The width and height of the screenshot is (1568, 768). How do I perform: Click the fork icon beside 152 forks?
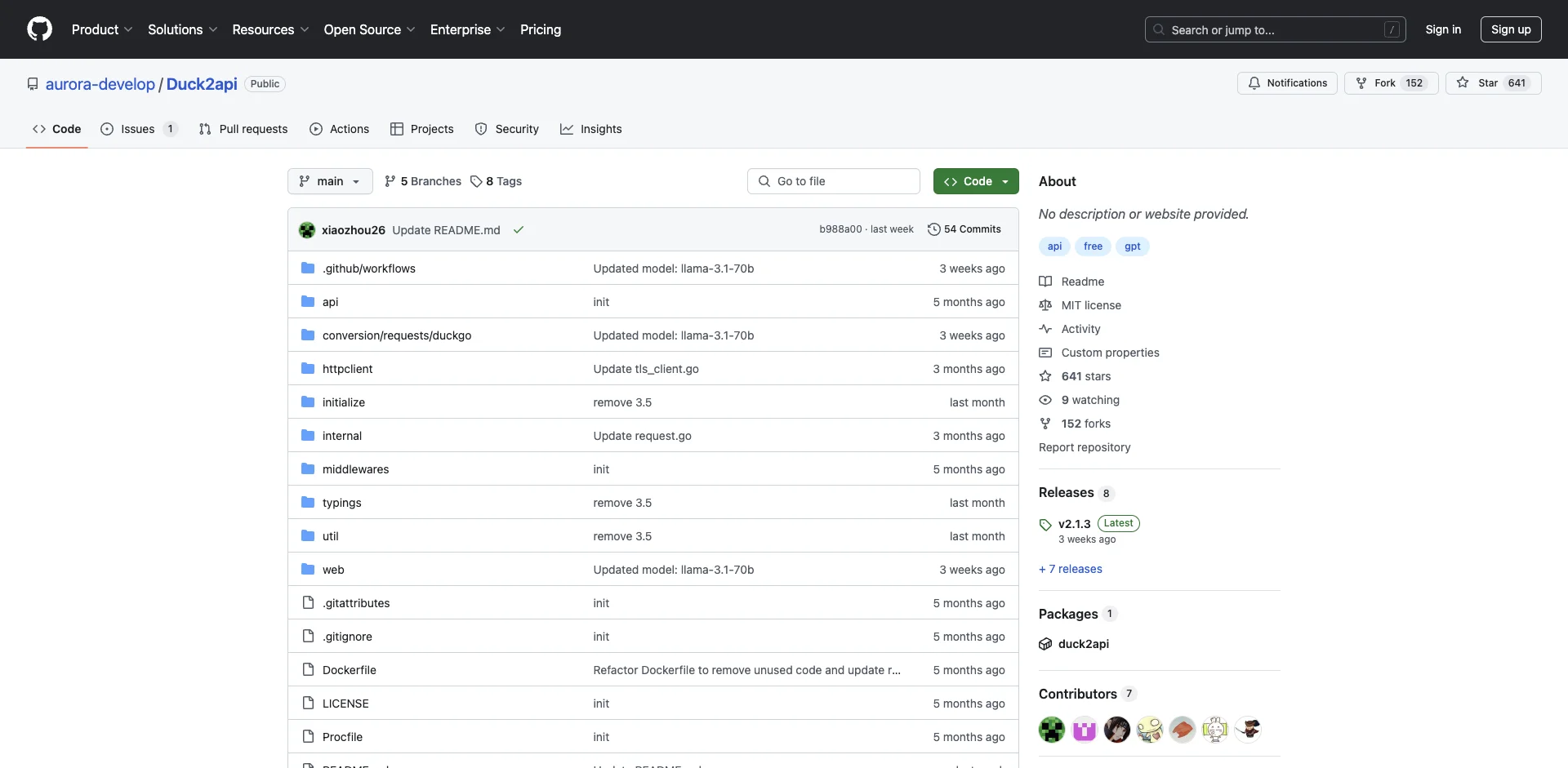pos(1045,424)
